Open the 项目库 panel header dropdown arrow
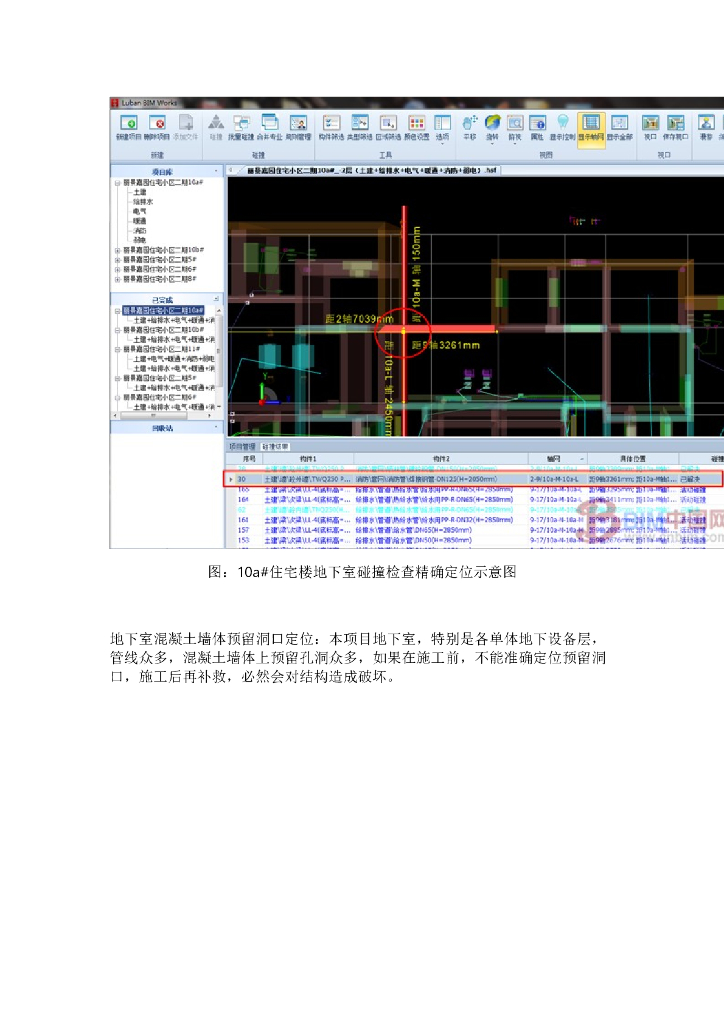 pos(217,172)
